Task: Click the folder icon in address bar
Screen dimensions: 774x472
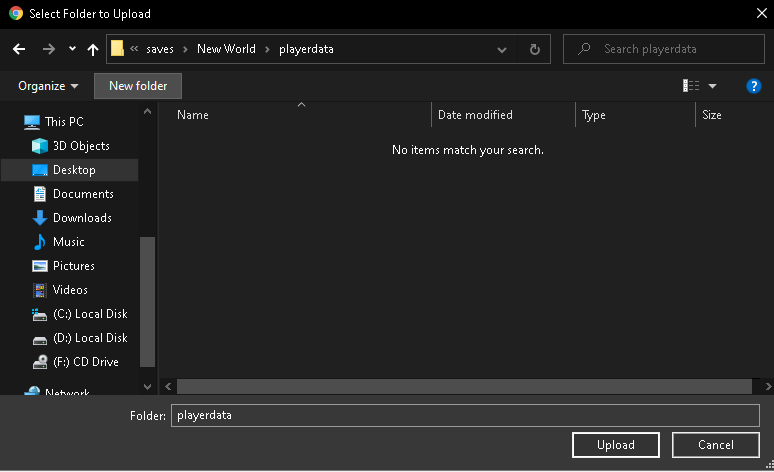Action: [x=117, y=48]
